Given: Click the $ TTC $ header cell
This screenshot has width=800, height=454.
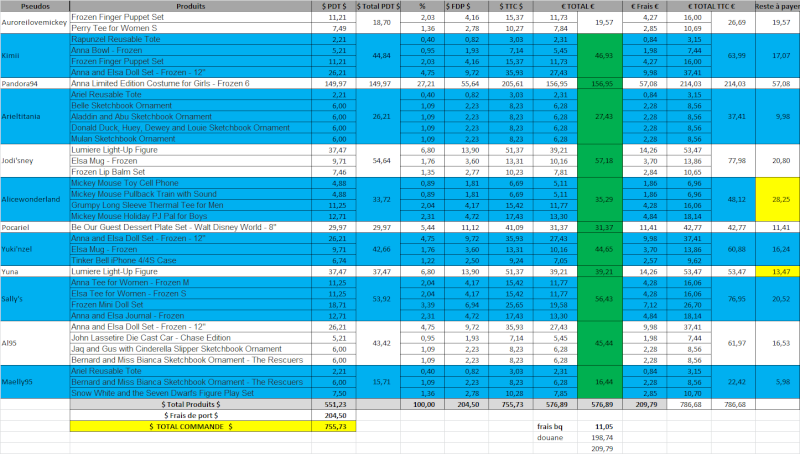Looking at the screenshot, I should pos(511,6).
